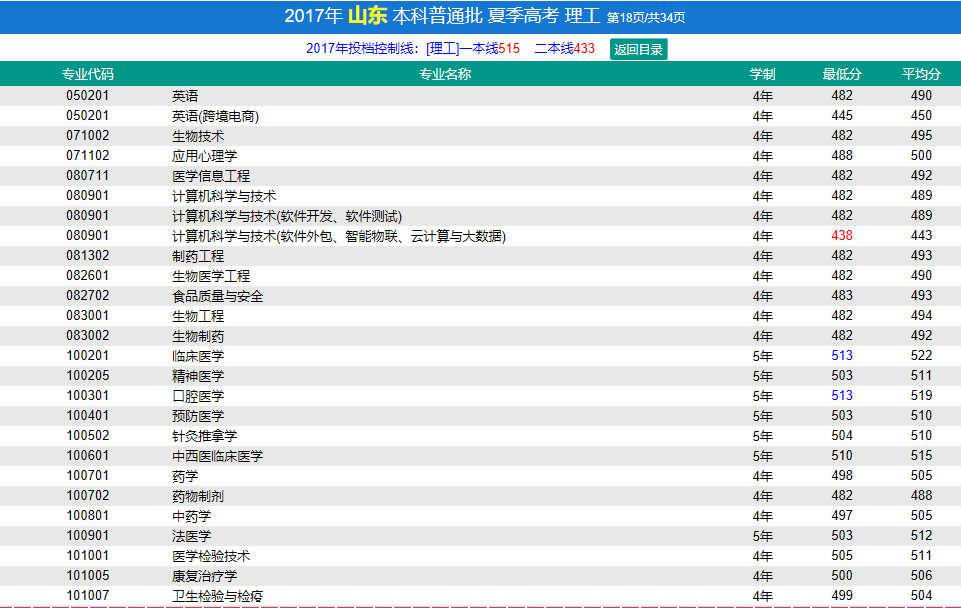Click major code 071102
Image resolution: width=961 pixels, height=608 pixels.
click(x=88, y=156)
